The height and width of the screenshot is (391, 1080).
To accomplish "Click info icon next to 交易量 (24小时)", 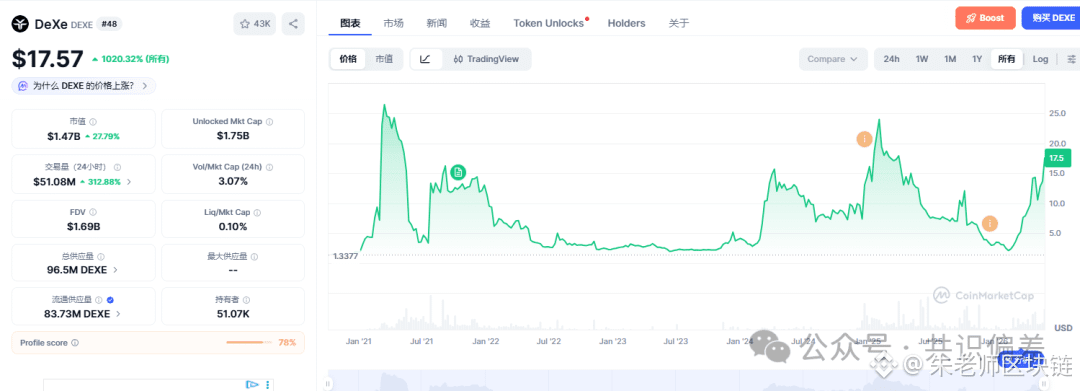I will pyautogui.click(x=118, y=167).
